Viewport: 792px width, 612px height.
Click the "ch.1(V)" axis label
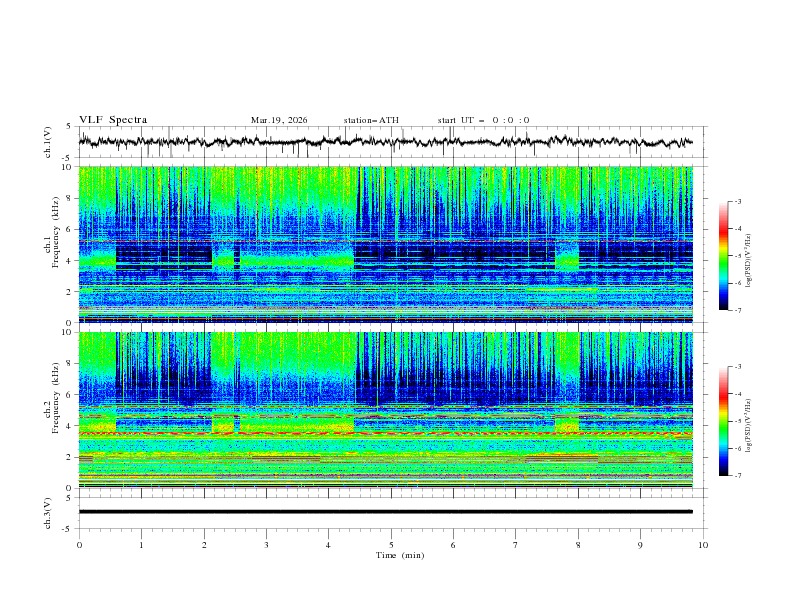coord(48,142)
